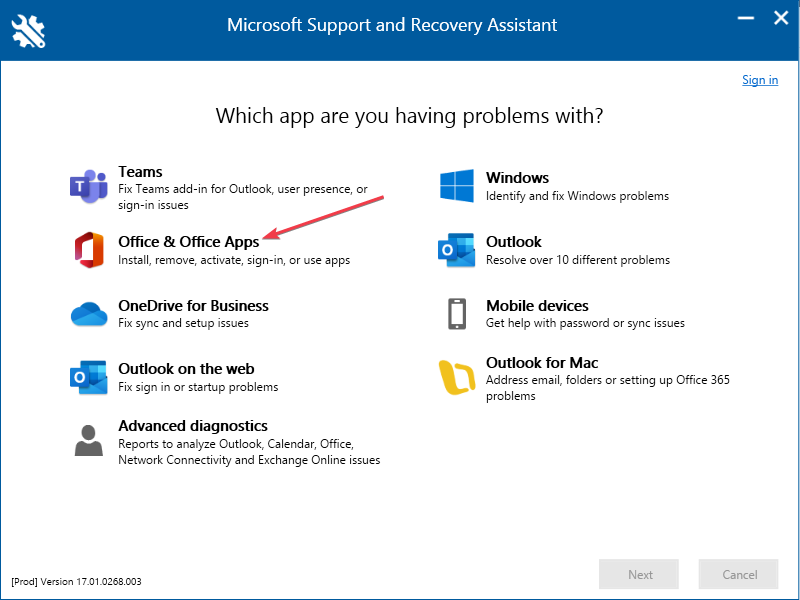Select the Advanced diagnostics person icon

88,437
